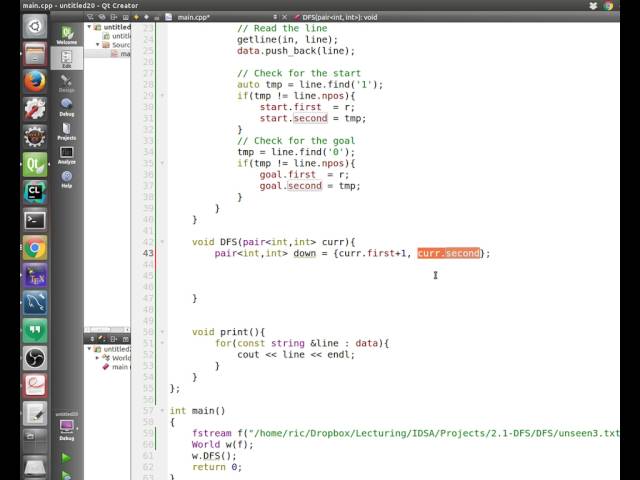
Task: Click the green Run button
Action: pyautogui.click(x=67, y=458)
